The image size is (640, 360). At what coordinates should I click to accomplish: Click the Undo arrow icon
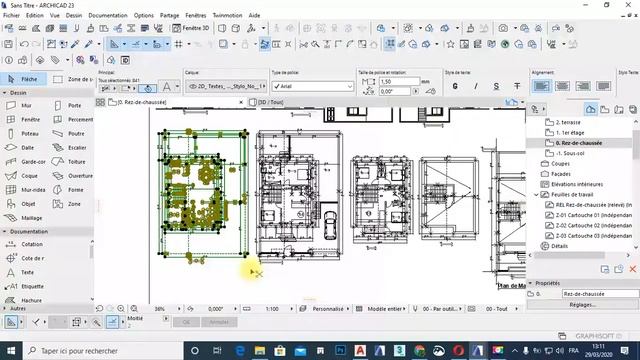tap(24, 44)
